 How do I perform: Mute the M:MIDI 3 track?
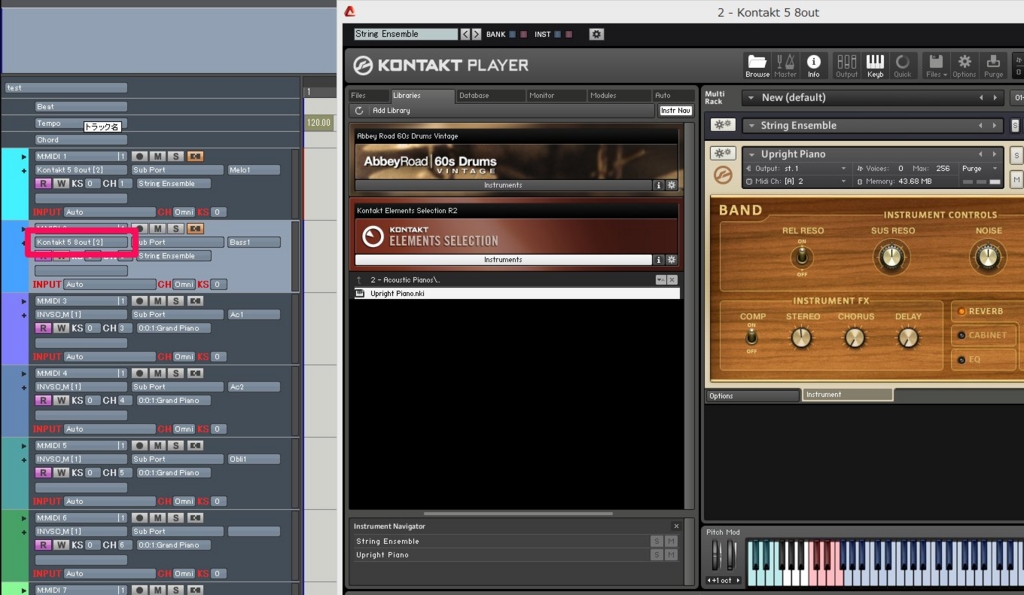(x=157, y=301)
